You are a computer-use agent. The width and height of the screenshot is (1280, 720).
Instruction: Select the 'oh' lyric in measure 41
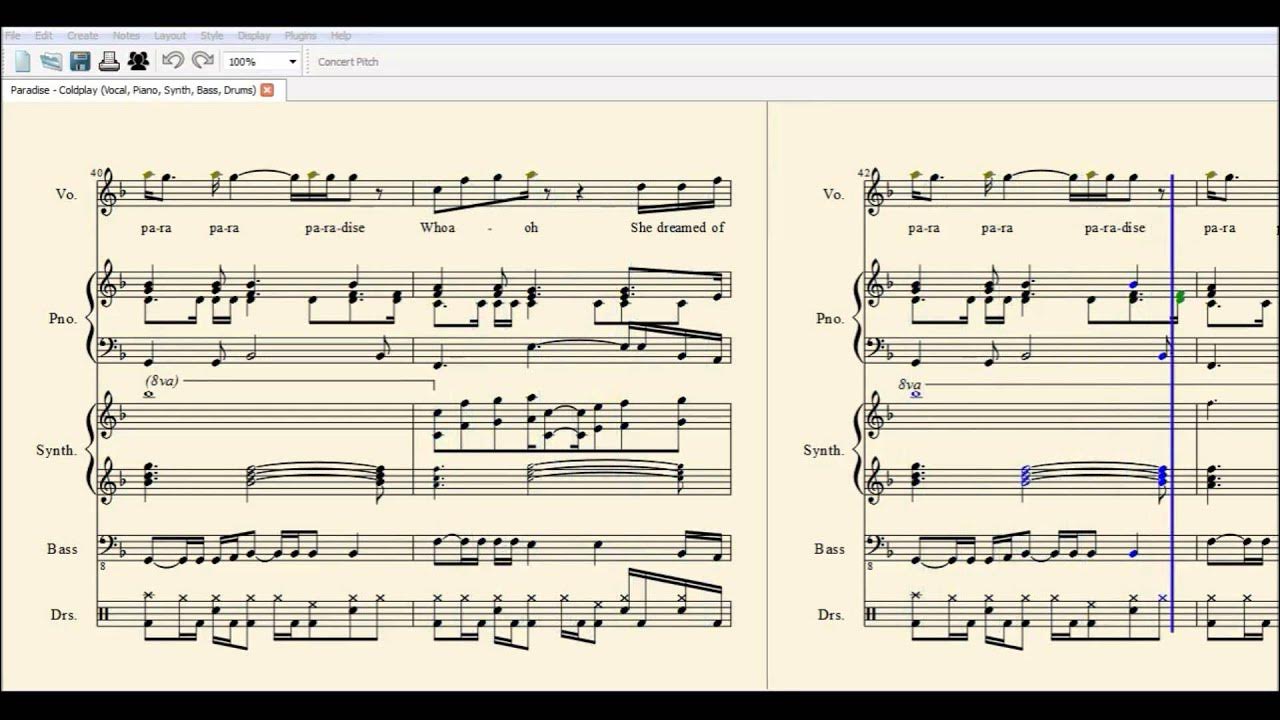[531, 228]
